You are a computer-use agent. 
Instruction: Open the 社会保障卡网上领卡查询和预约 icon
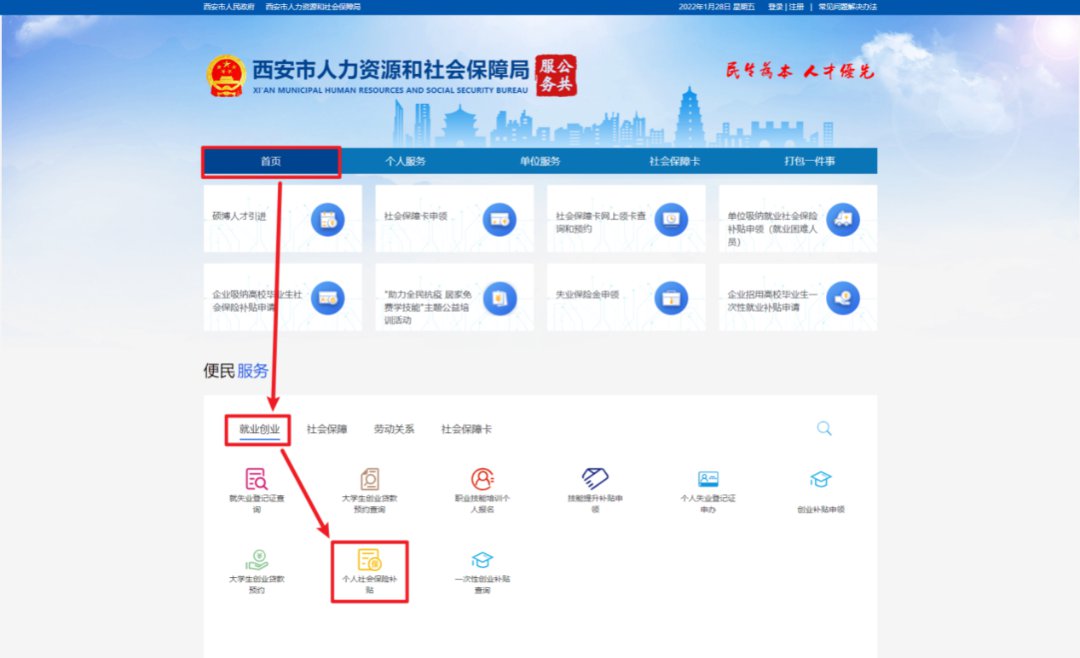coord(671,220)
